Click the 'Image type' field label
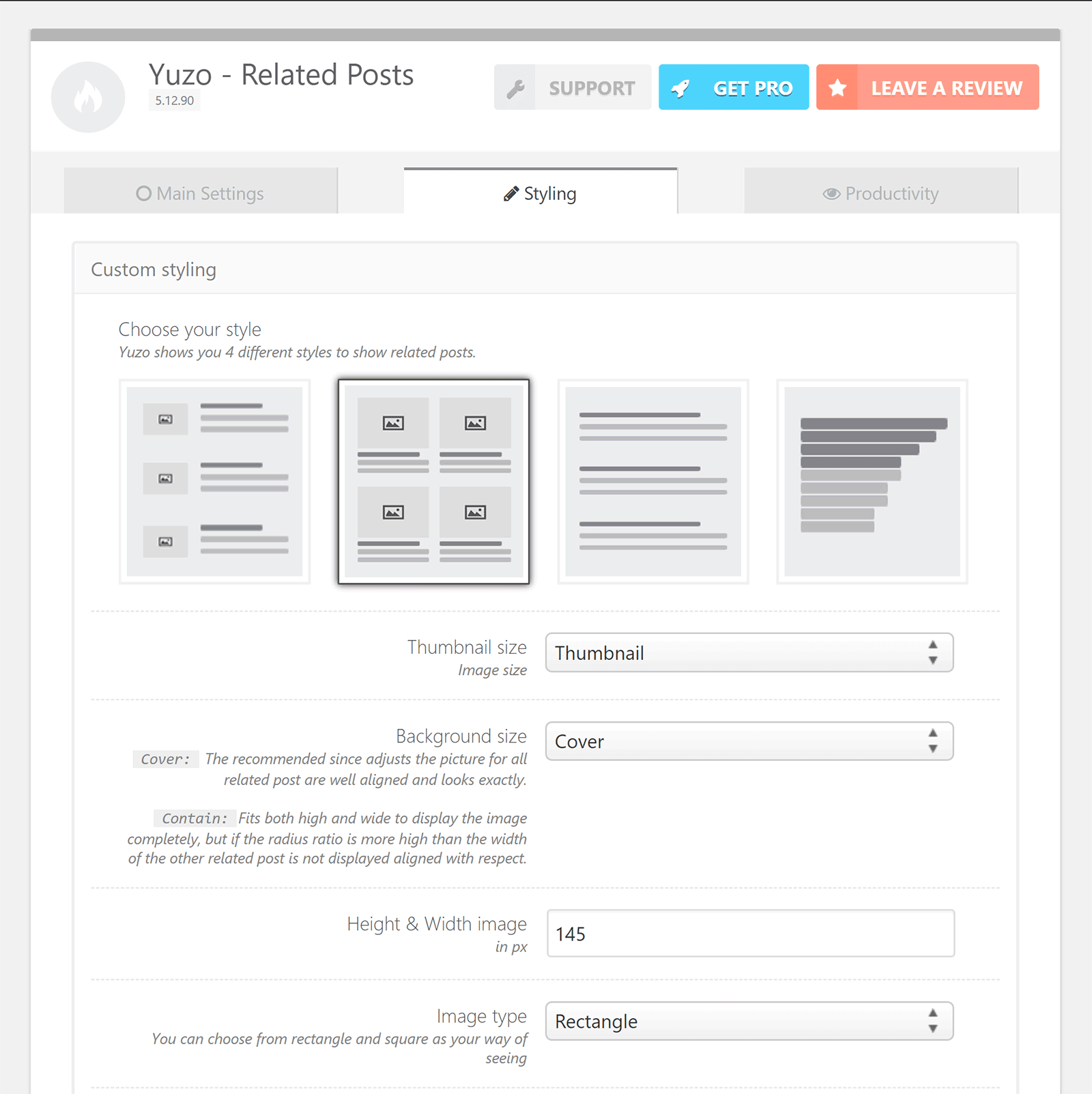 482,1016
